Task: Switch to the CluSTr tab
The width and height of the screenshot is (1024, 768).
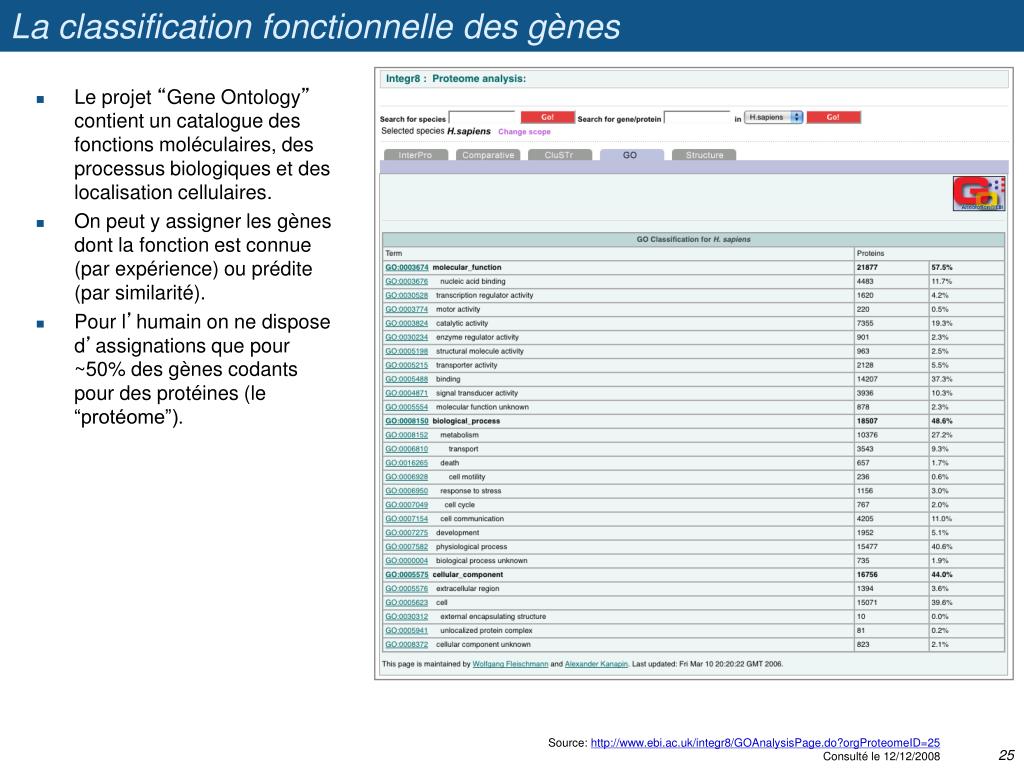Action: 559,155
